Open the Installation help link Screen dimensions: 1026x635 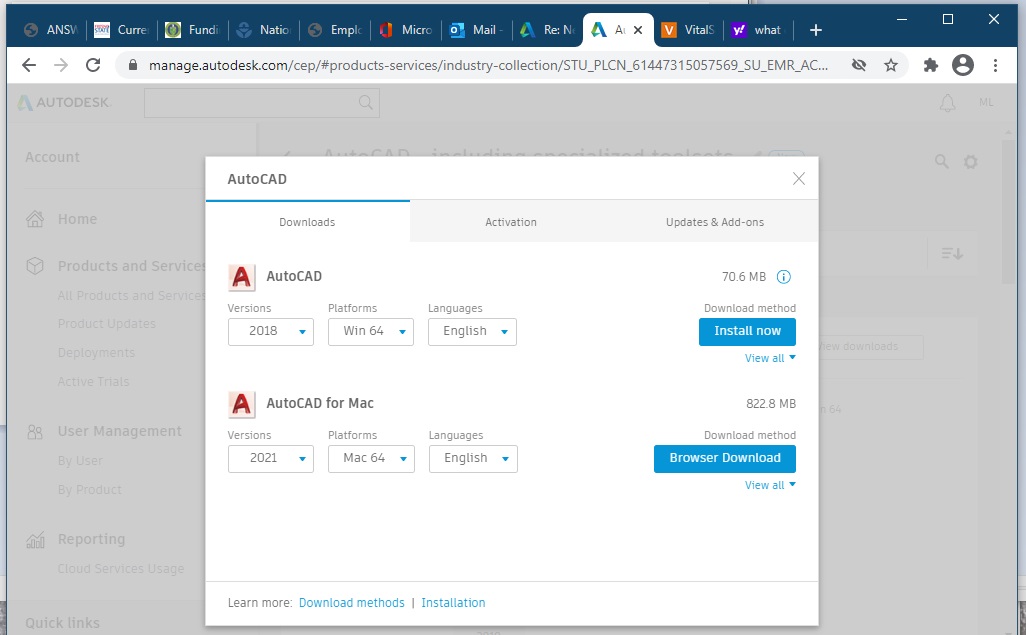click(x=453, y=602)
